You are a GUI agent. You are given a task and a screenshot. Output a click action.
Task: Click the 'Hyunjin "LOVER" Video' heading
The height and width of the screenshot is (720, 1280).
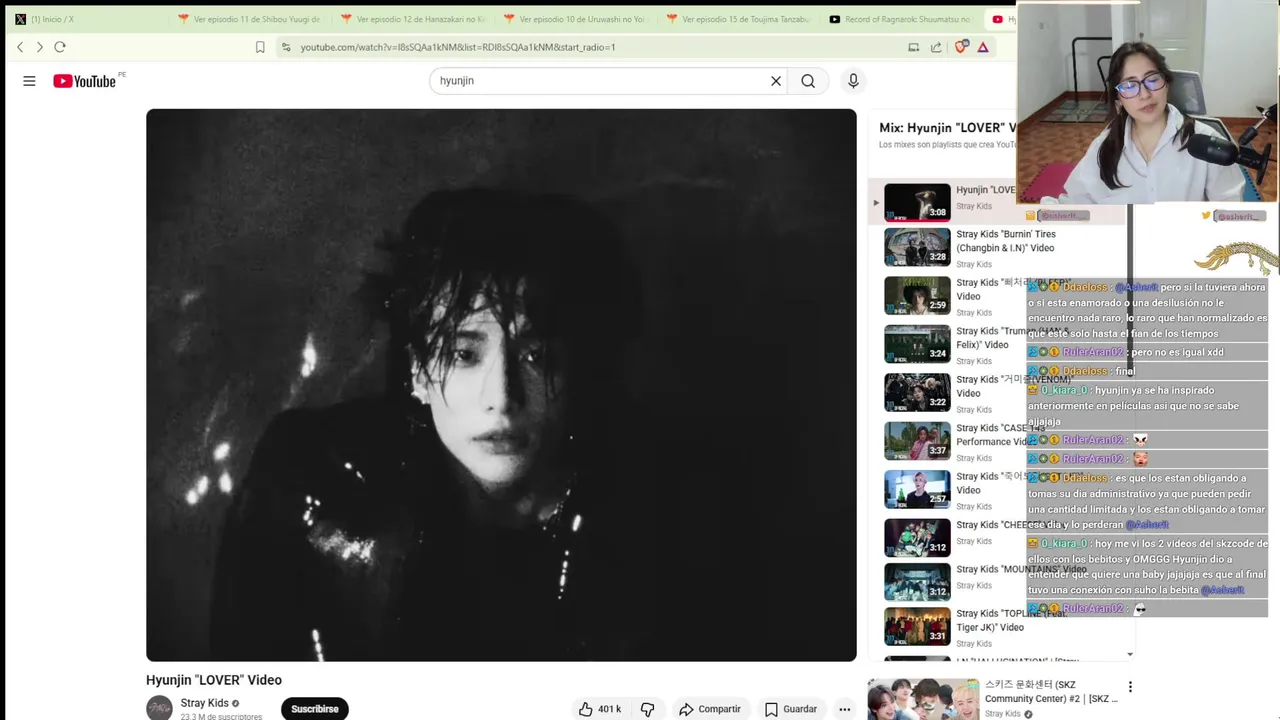tap(214, 680)
